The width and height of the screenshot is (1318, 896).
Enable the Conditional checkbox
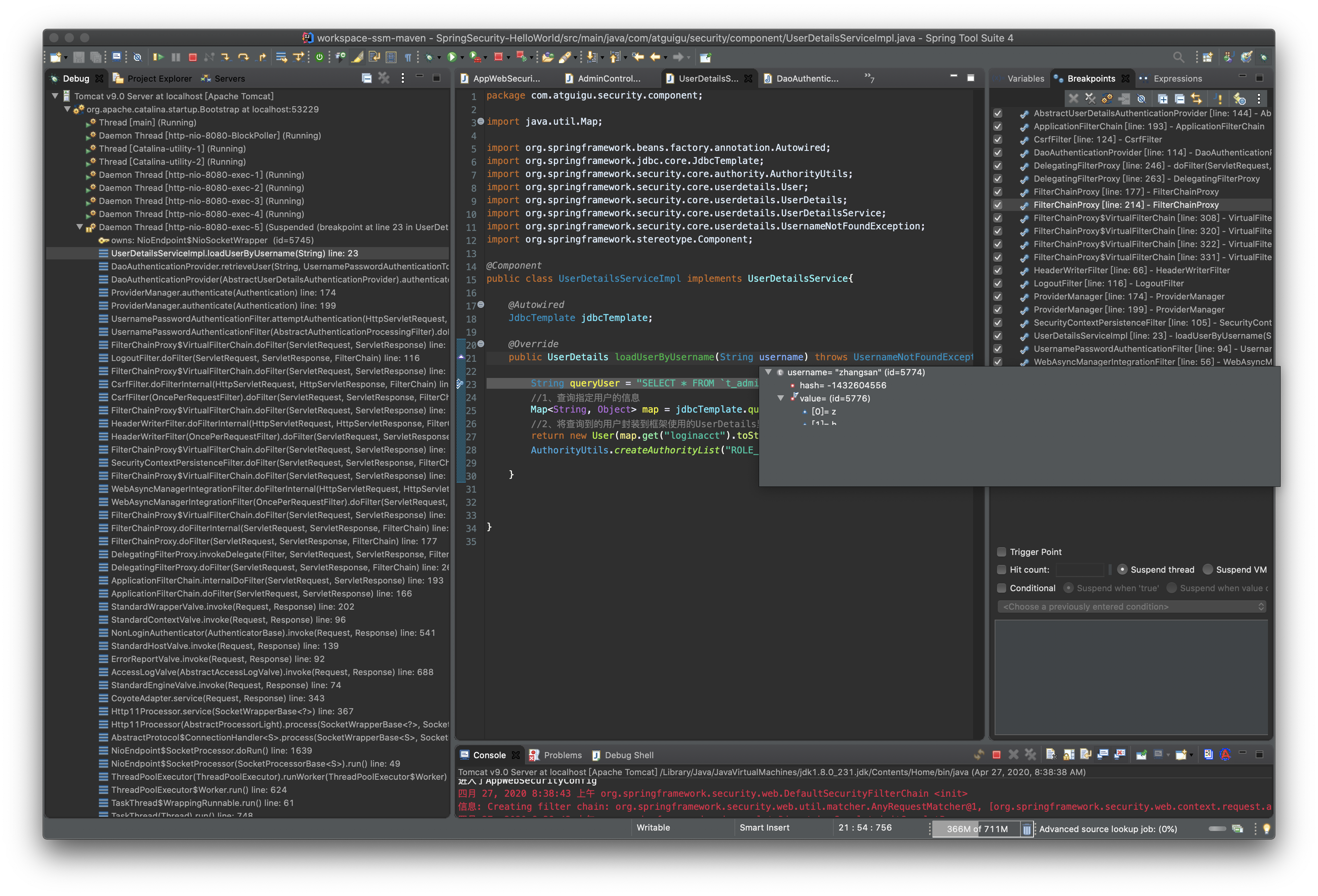pyautogui.click(x=1002, y=588)
